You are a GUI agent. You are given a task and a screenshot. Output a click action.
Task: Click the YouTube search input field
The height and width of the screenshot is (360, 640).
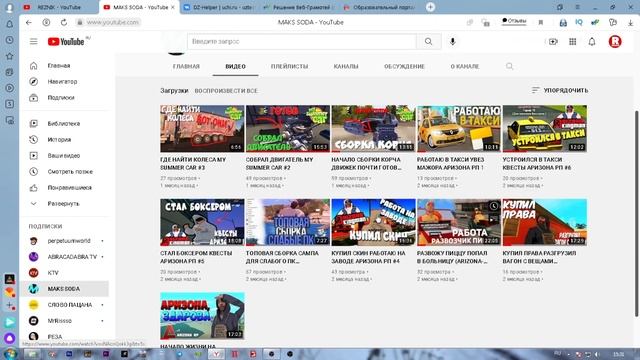coord(302,42)
